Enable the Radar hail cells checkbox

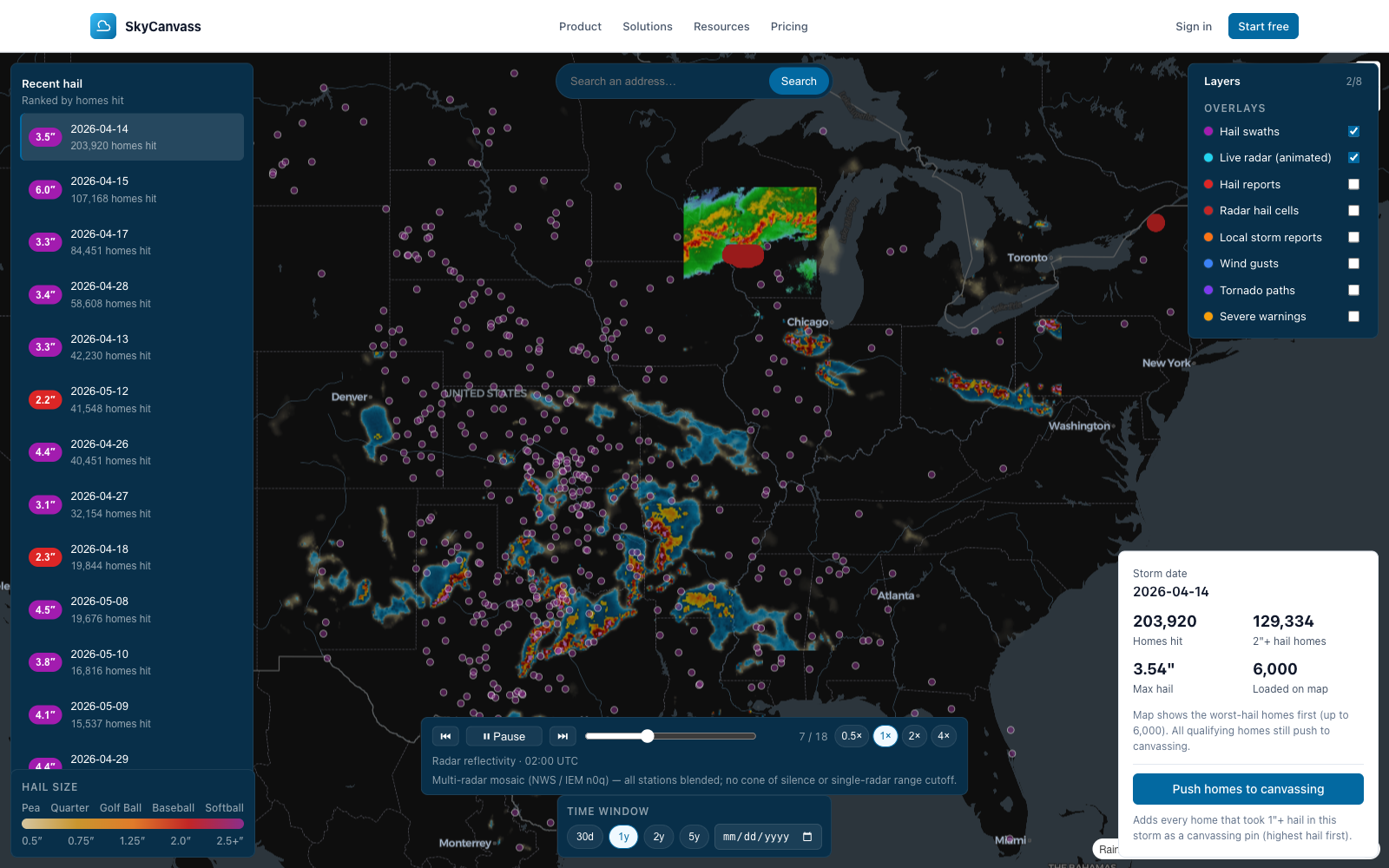[1353, 211]
